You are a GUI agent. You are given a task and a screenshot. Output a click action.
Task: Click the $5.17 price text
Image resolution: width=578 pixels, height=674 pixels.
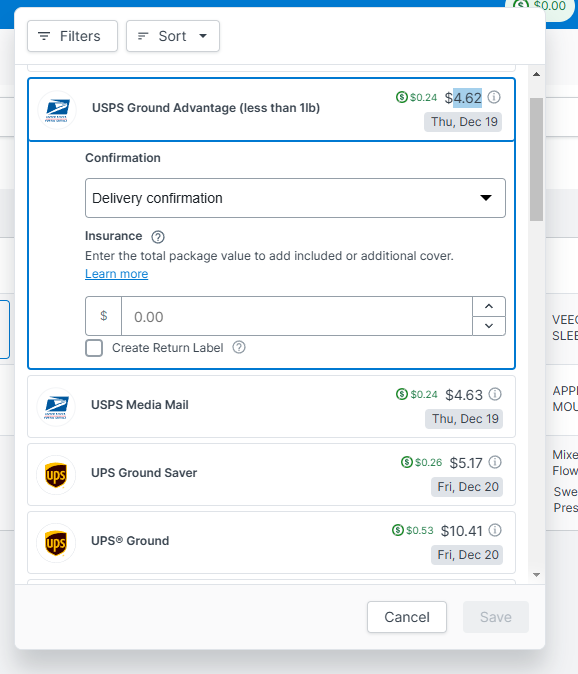click(x=466, y=463)
